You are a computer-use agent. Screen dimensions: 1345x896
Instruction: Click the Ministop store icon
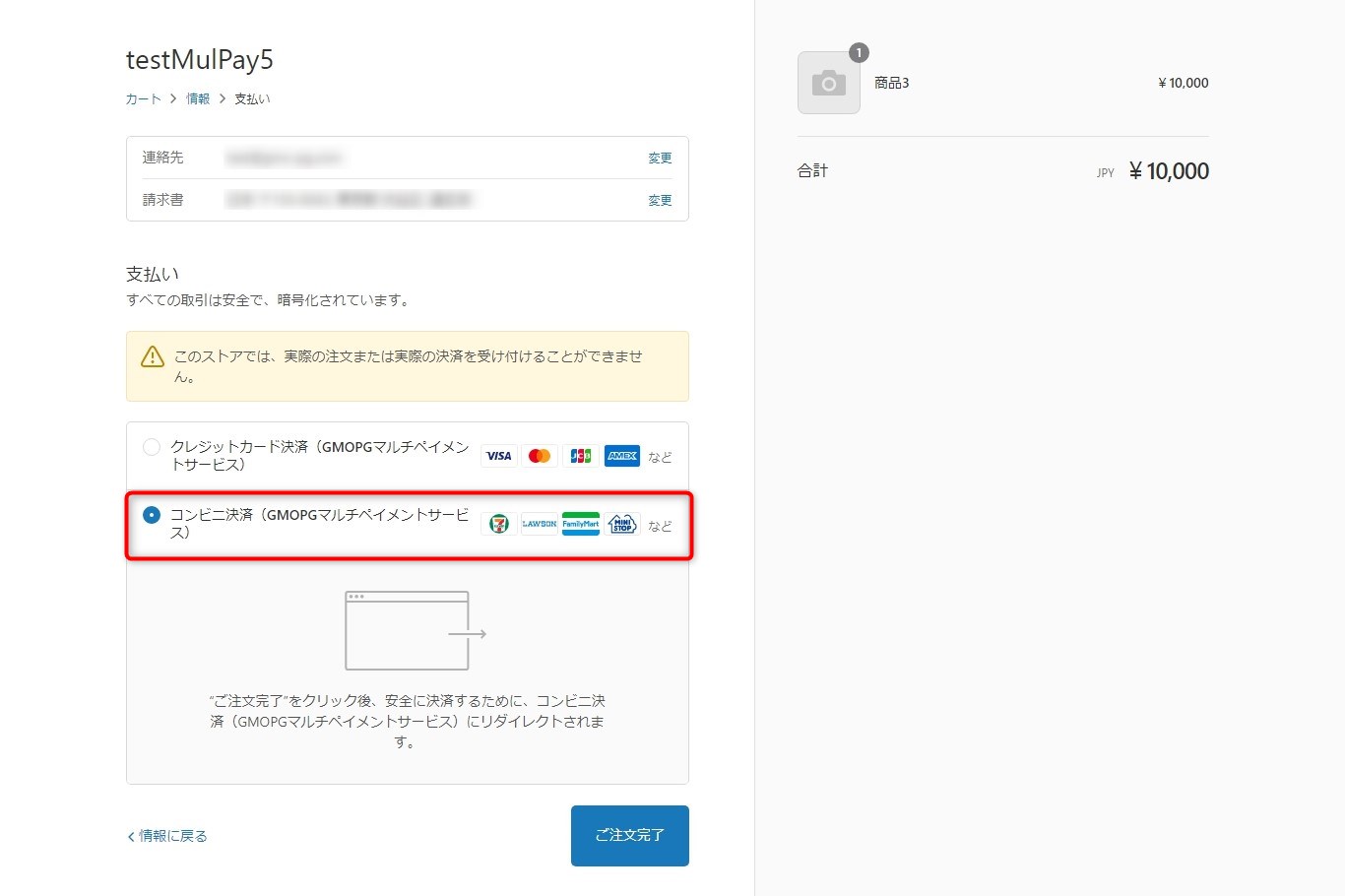point(622,524)
